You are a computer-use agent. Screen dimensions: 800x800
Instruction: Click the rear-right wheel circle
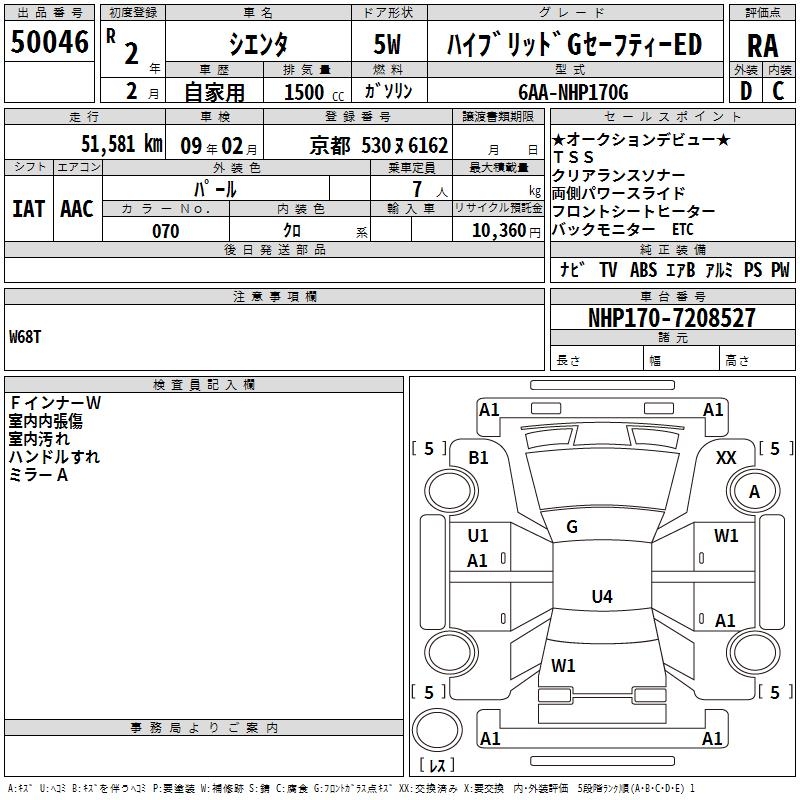[x=754, y=652]
